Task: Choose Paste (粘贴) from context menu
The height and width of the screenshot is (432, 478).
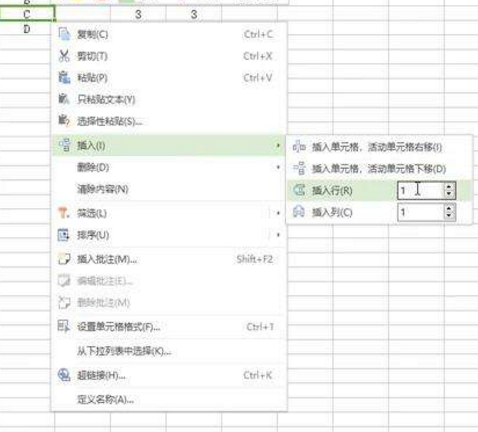Action: (x=169, y=77)
